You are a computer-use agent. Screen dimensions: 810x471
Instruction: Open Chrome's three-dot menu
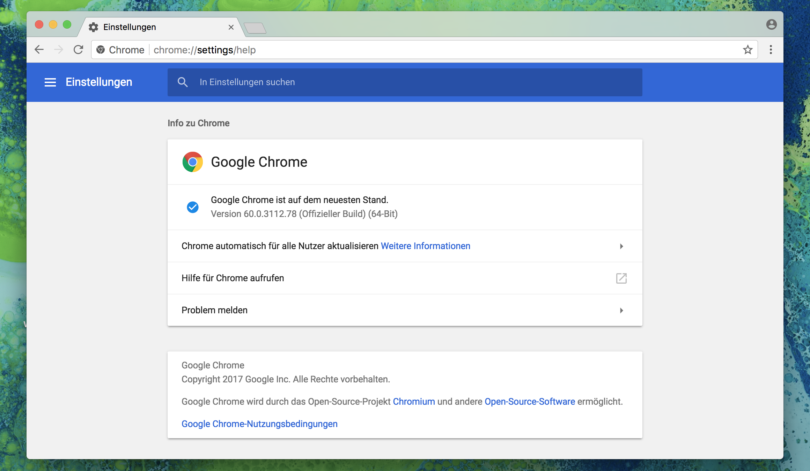tap(770, 49)
